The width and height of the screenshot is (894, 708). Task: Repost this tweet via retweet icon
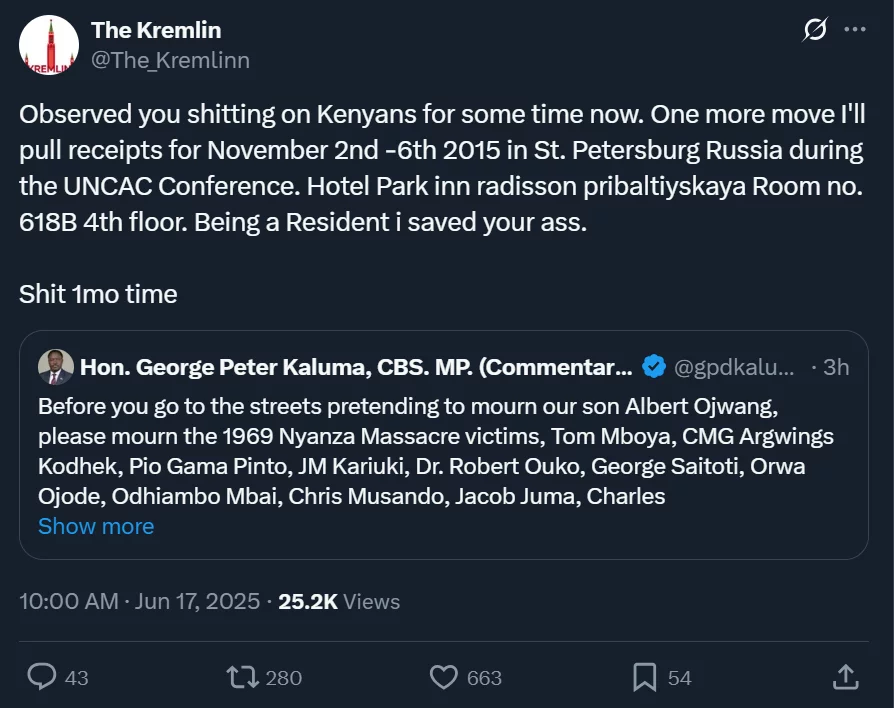241,677
